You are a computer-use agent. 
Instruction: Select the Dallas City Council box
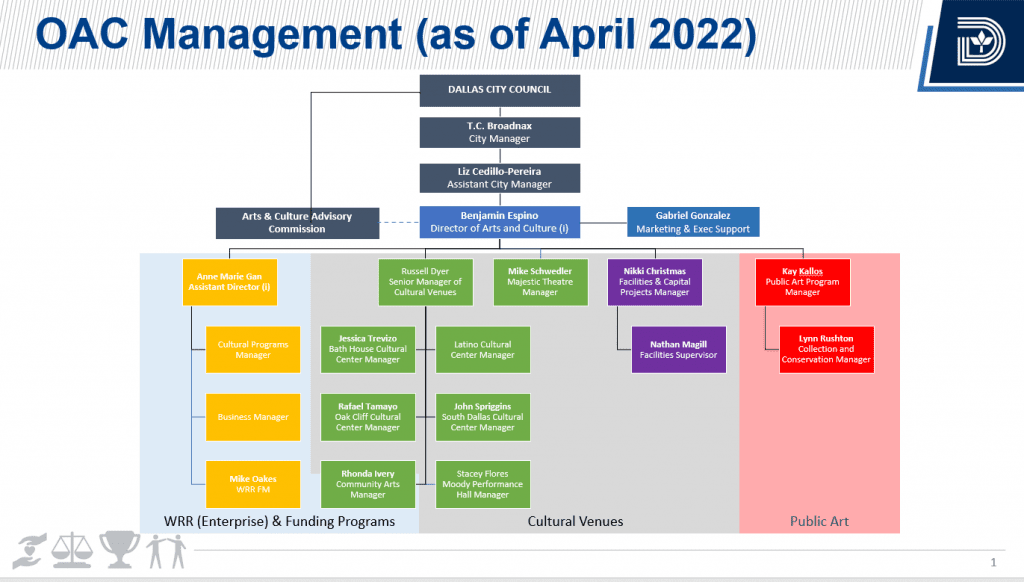500,90
